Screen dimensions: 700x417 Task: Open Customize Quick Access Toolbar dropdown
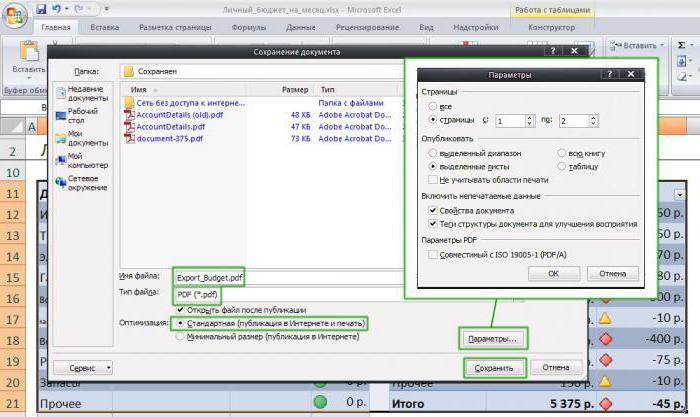point(106,9)
